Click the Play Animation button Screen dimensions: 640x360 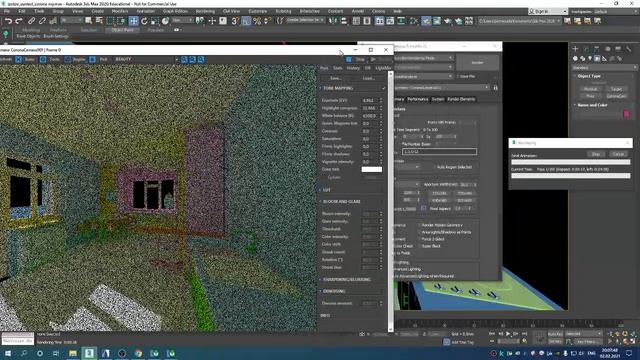[x=508, y=334]
